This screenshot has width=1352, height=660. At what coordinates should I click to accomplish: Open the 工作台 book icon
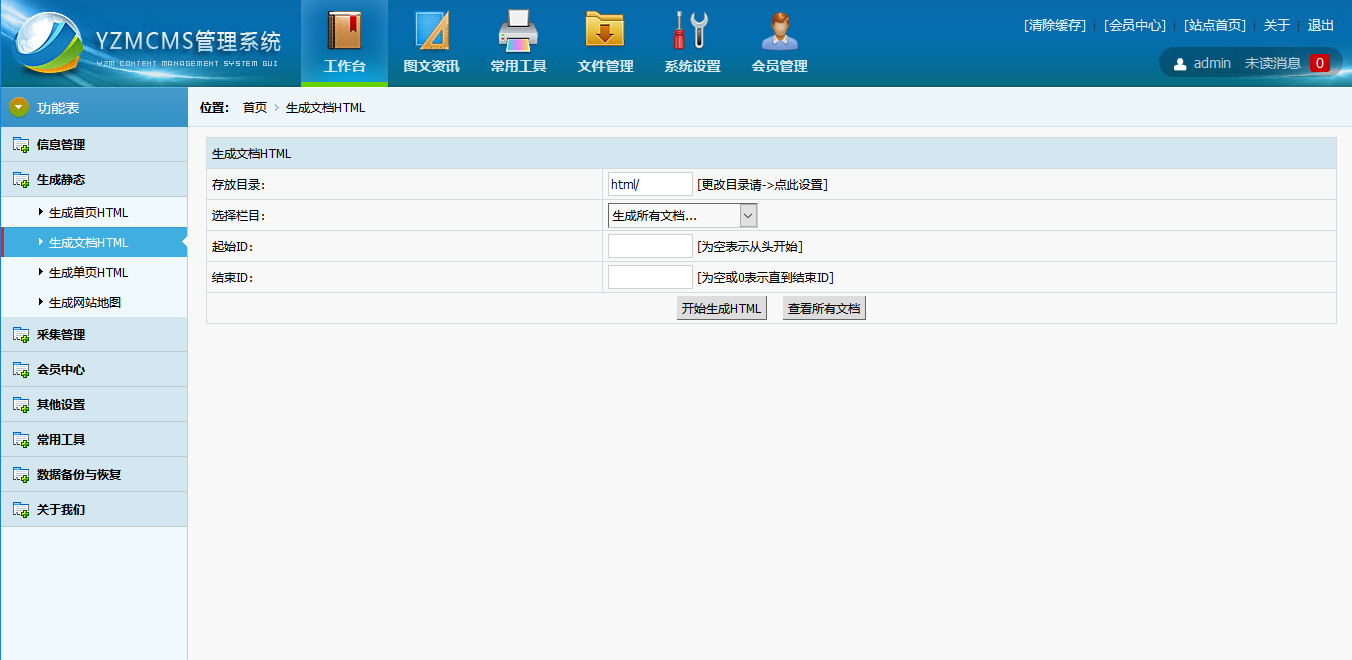[x=344, y=31]
